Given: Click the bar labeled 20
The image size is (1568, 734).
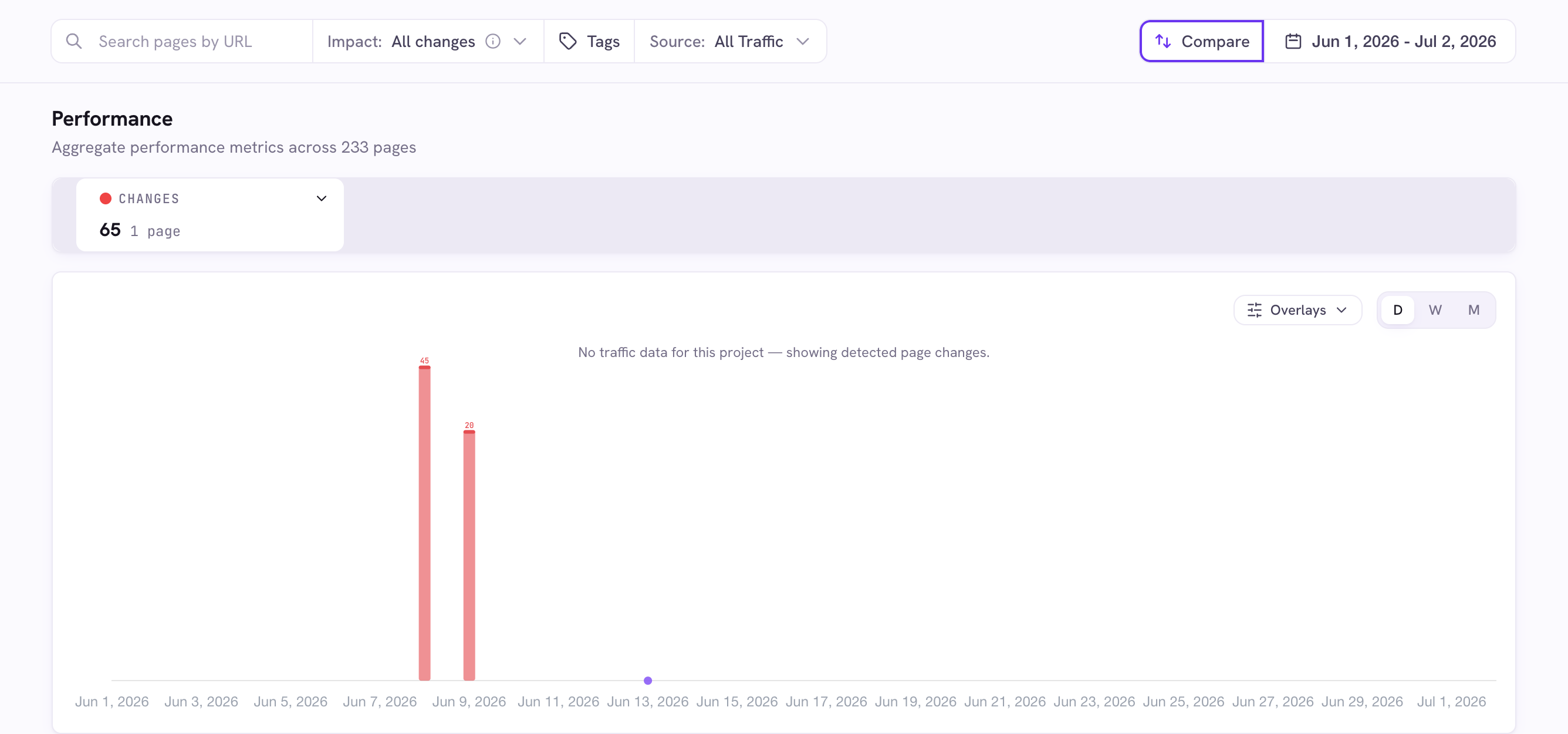Looking at the screenshot, I should (469, 555).
